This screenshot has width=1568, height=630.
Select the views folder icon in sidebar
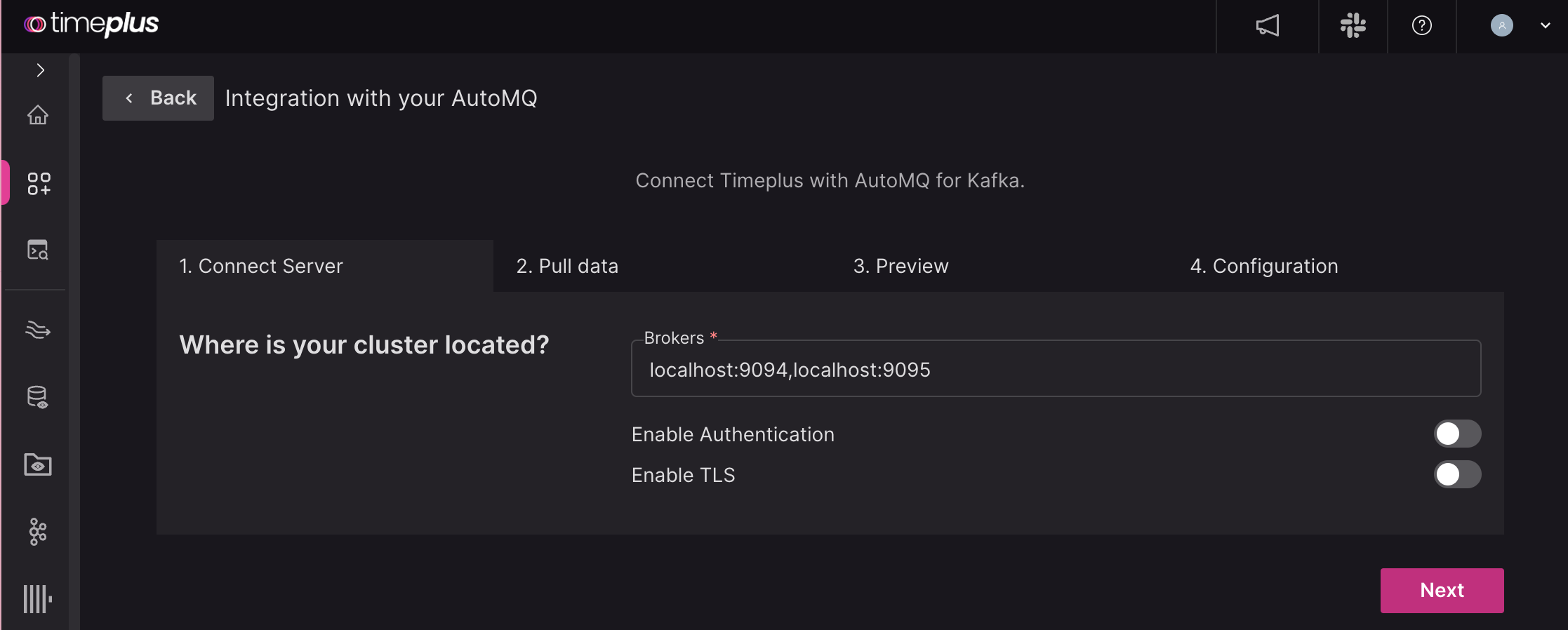point(37,464)
